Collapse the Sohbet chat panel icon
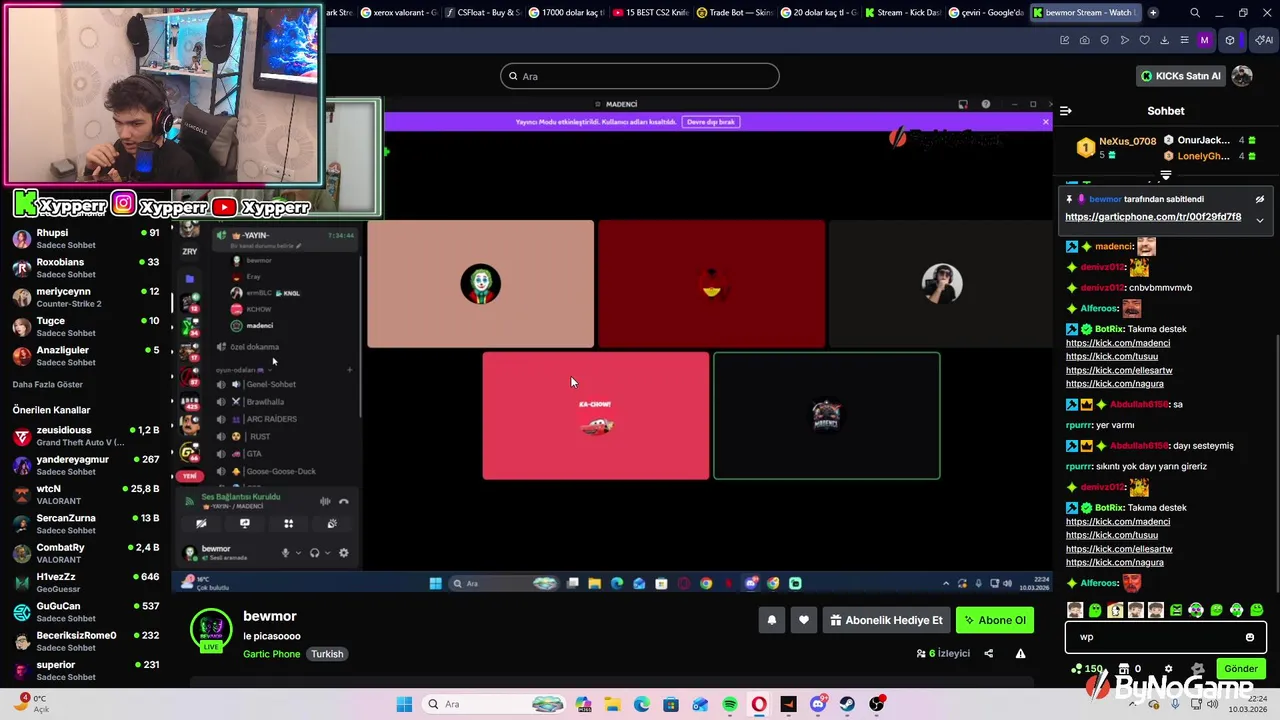The image size is (1280, 720). click(1066, 111)
